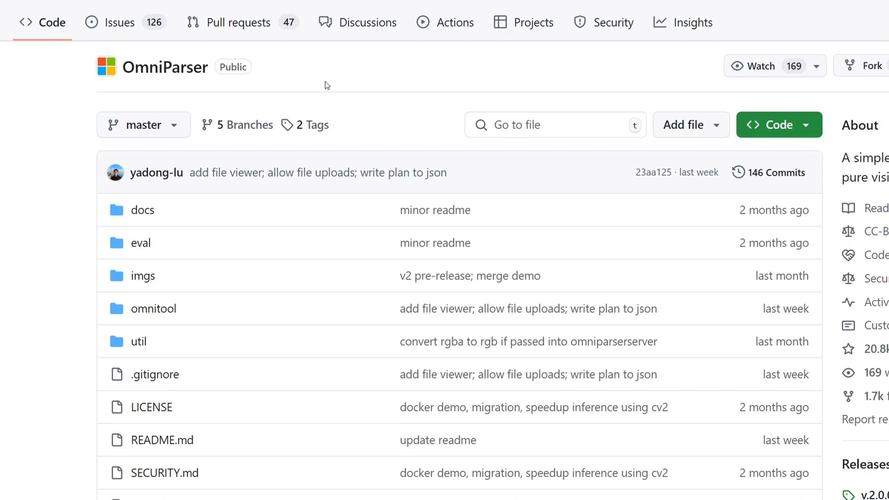
Task: Click the watchers eye icon in About
Action: (x=848, y=372)
